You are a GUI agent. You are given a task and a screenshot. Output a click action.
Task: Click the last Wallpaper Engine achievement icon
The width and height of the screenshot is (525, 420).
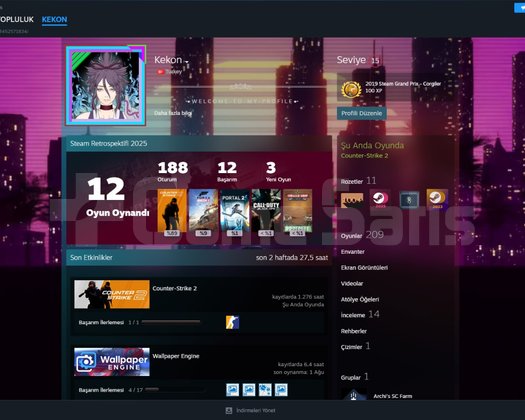[281, 390]
